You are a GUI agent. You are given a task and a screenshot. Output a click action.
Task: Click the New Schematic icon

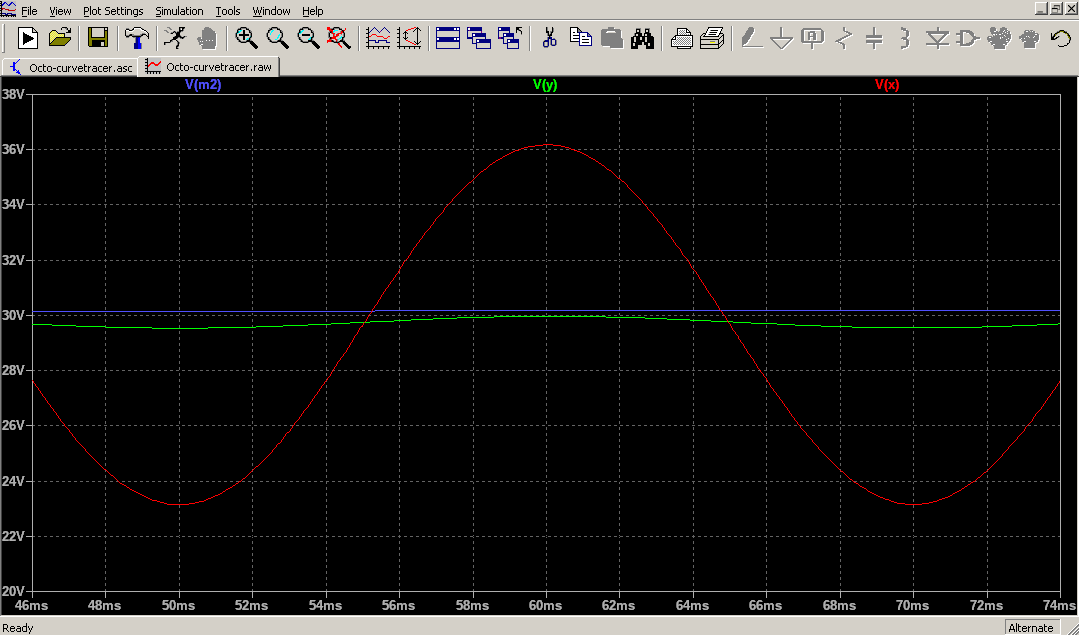pyautogui.click(x=28, y=38)
